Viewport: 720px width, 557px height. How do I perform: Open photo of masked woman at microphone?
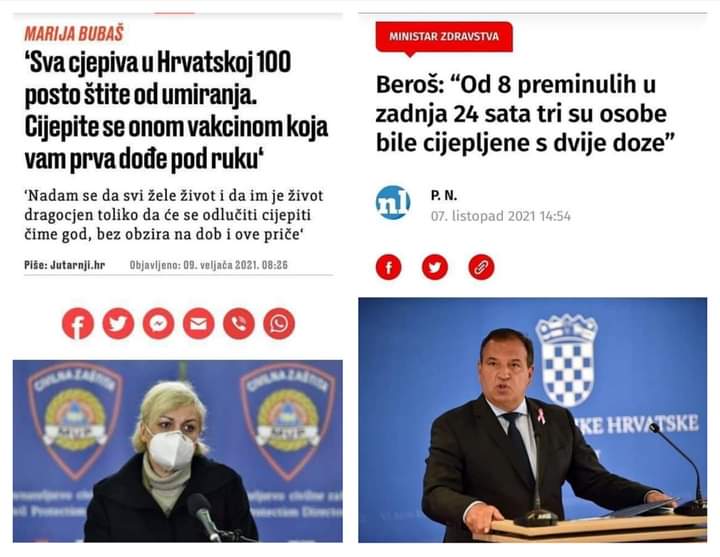pyautogui.click(x=178, y=451)
